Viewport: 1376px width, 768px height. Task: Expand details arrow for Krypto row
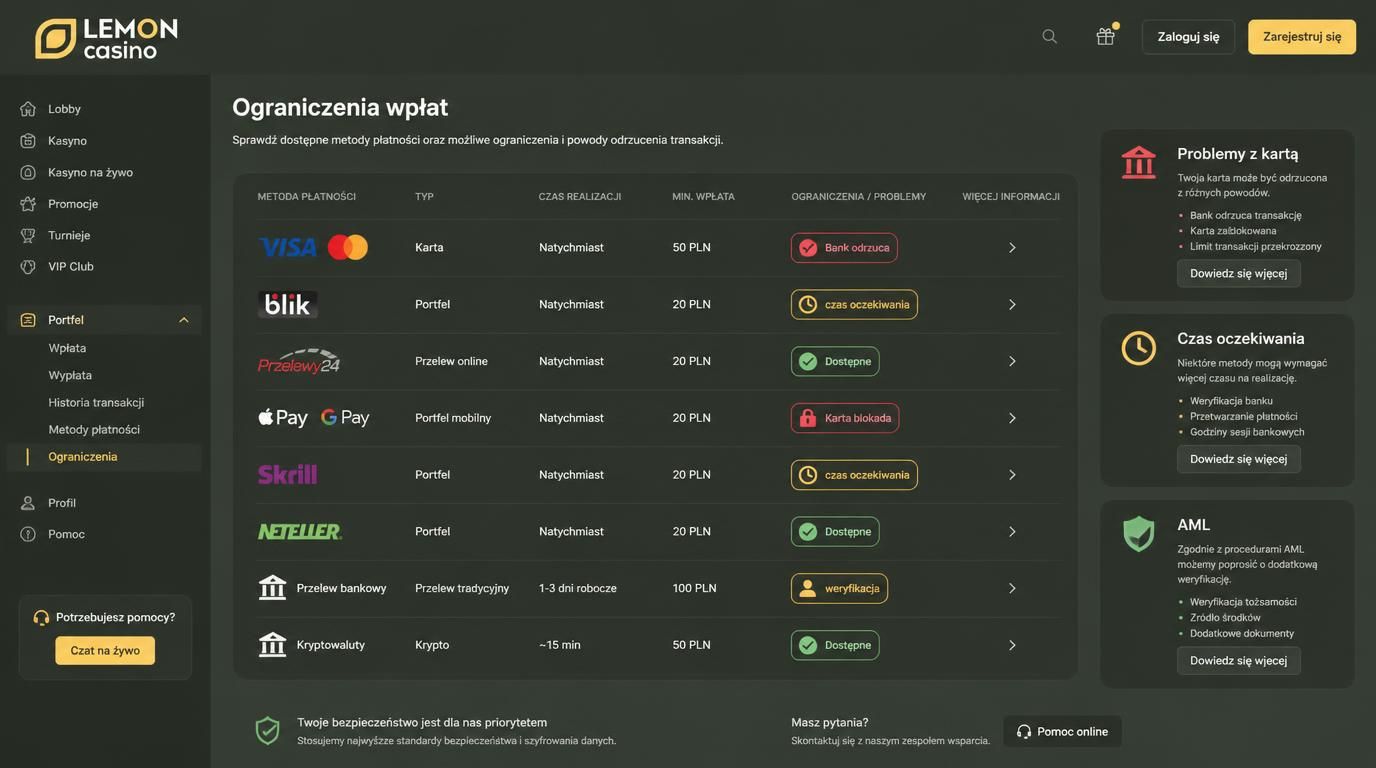click(1012, 646)
